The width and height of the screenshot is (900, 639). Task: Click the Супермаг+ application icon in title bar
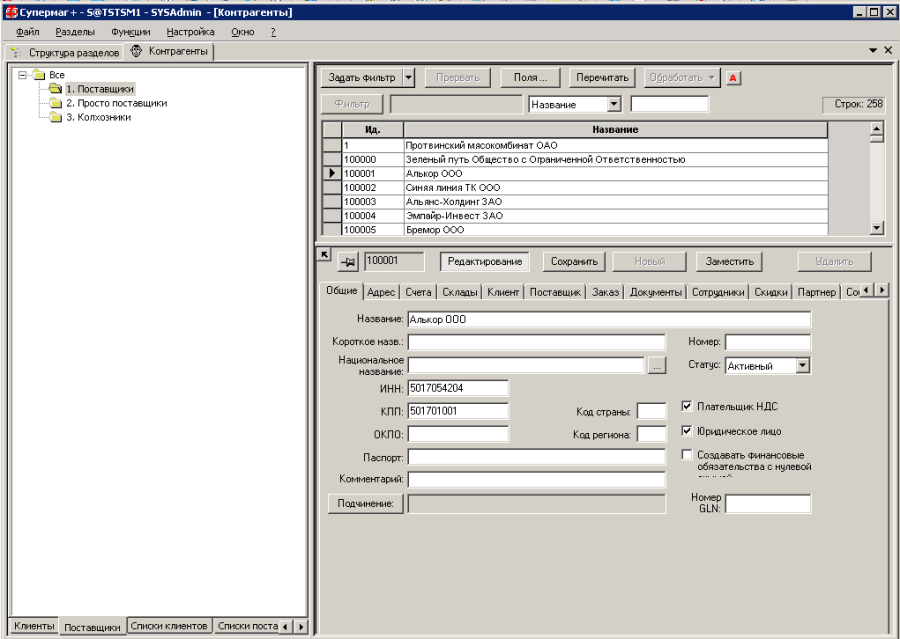10,12
